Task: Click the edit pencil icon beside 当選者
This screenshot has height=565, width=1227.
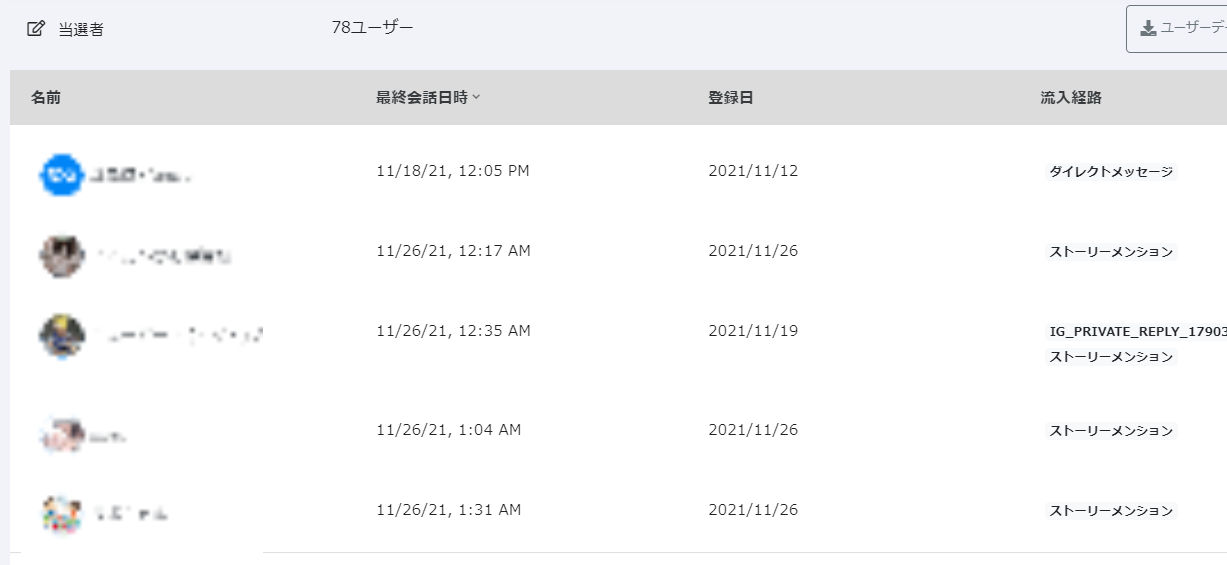Action: (36, 29)
